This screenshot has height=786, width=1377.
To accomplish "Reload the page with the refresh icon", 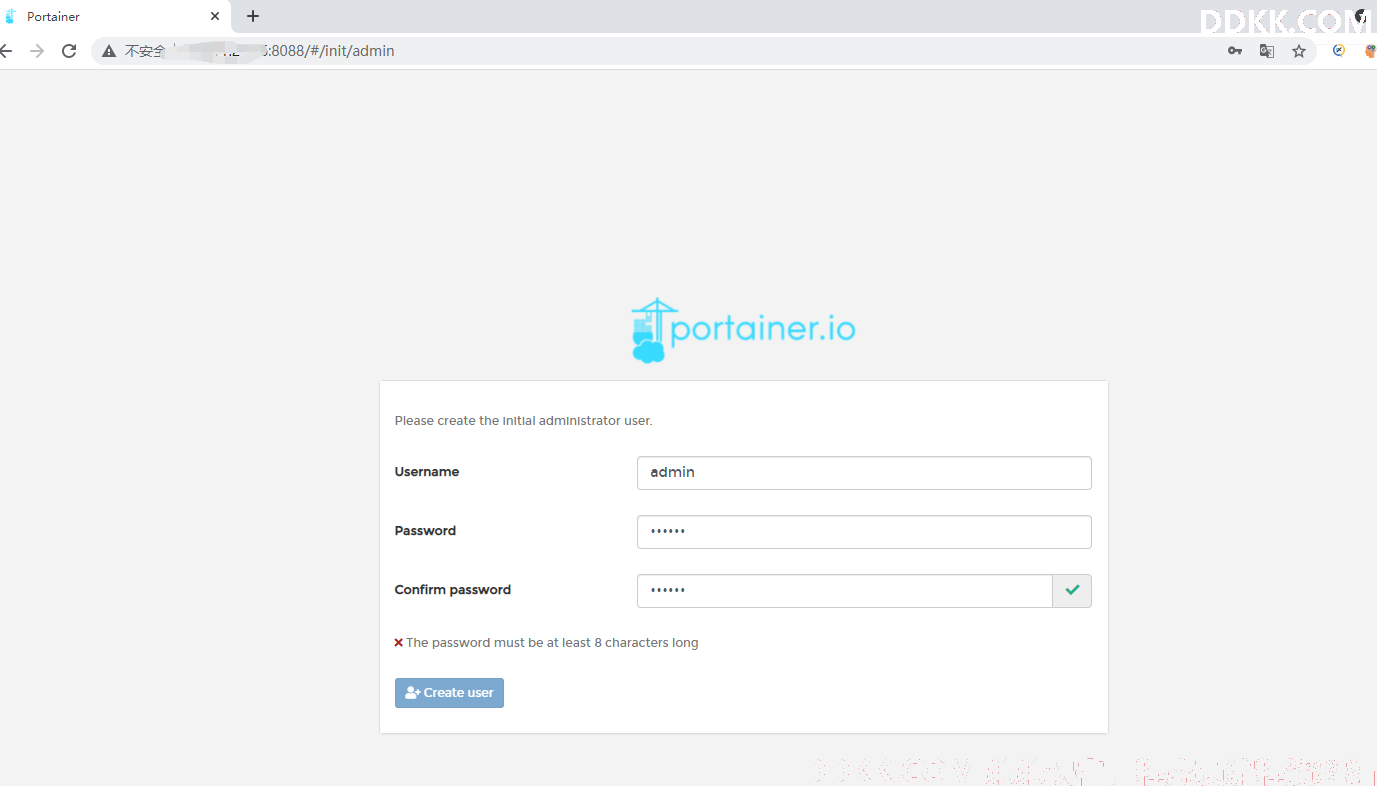I will (x=69, y=51).
